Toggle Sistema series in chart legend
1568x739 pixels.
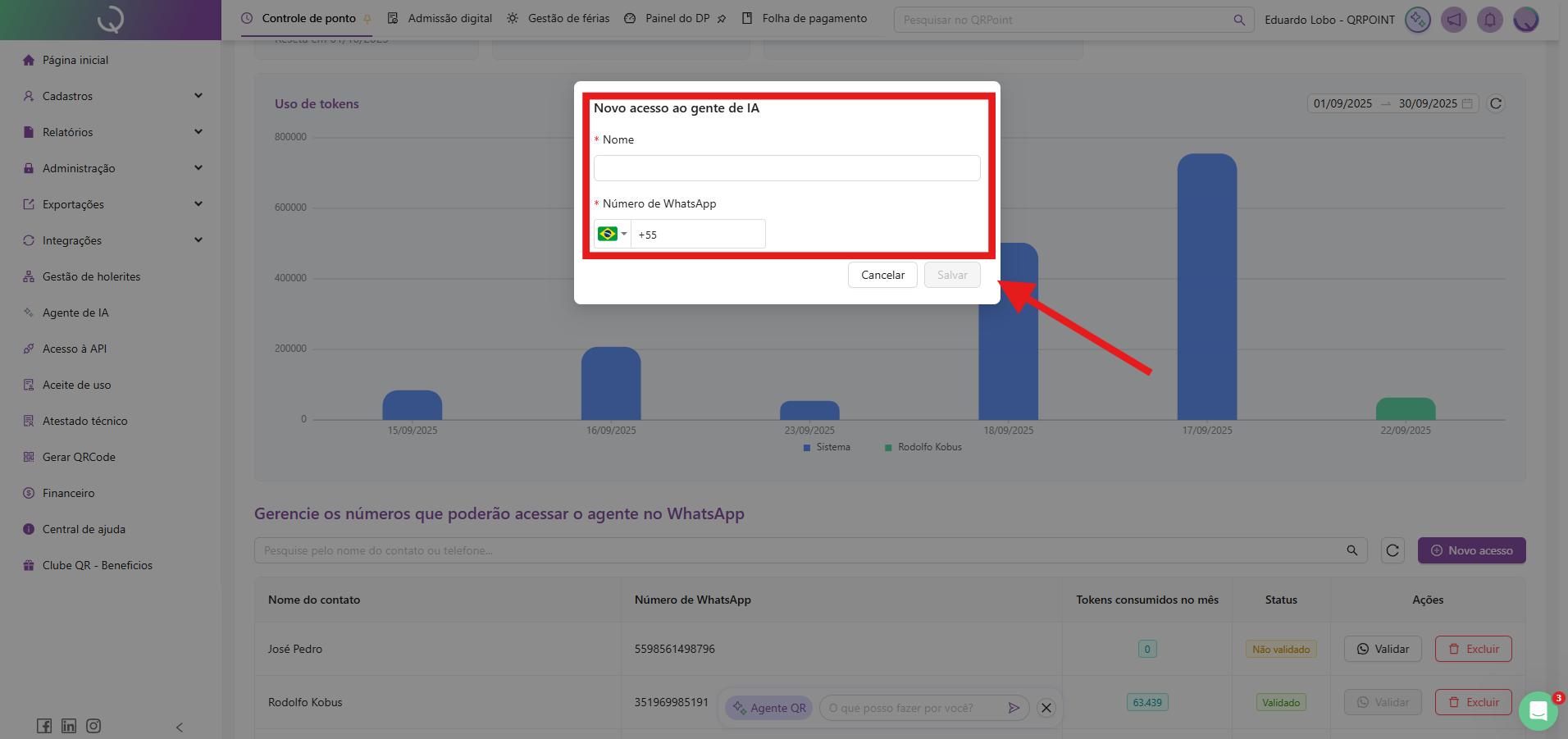[827, 447]
